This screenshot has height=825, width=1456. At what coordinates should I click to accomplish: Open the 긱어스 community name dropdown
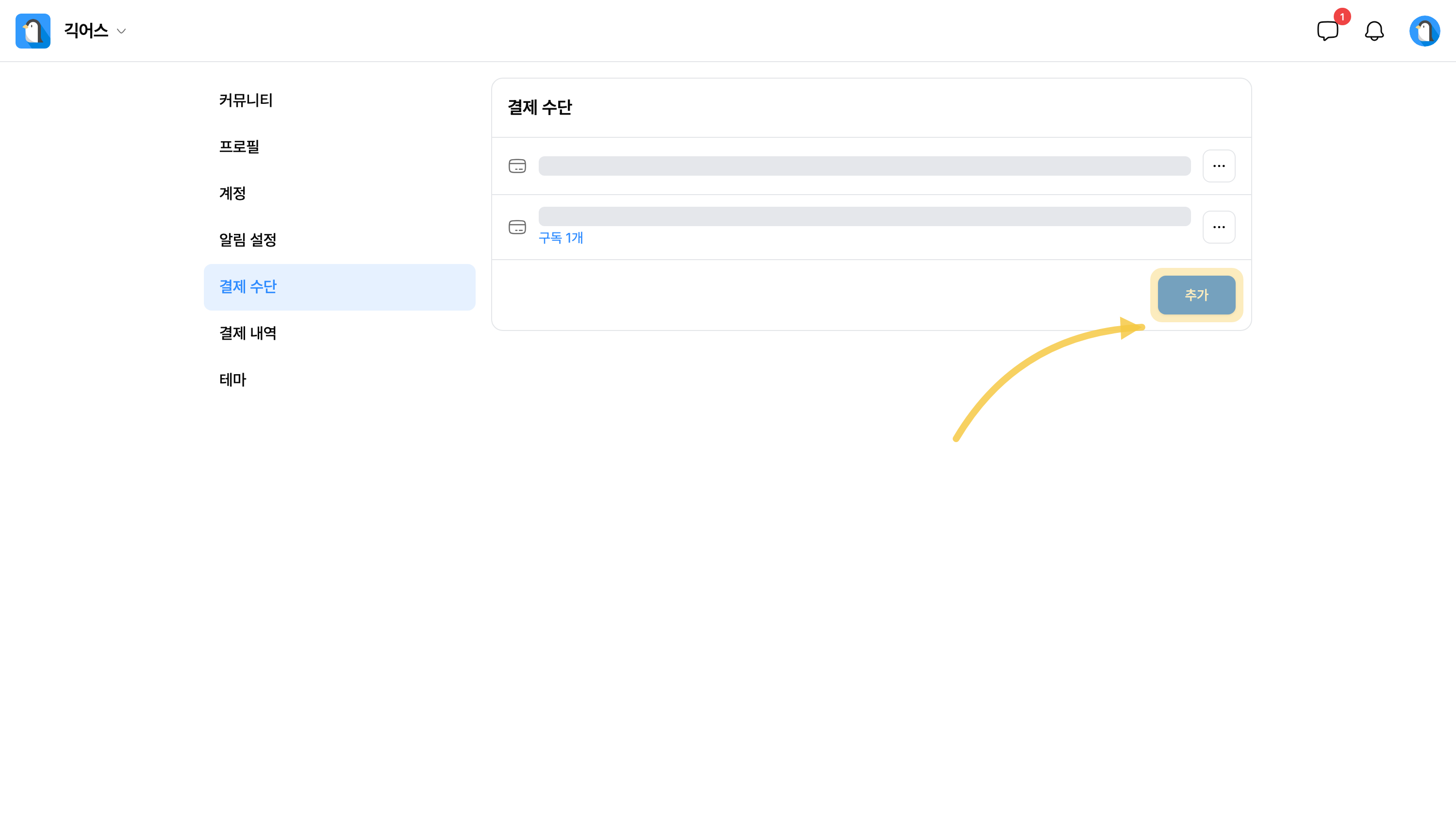coord(86,31)
